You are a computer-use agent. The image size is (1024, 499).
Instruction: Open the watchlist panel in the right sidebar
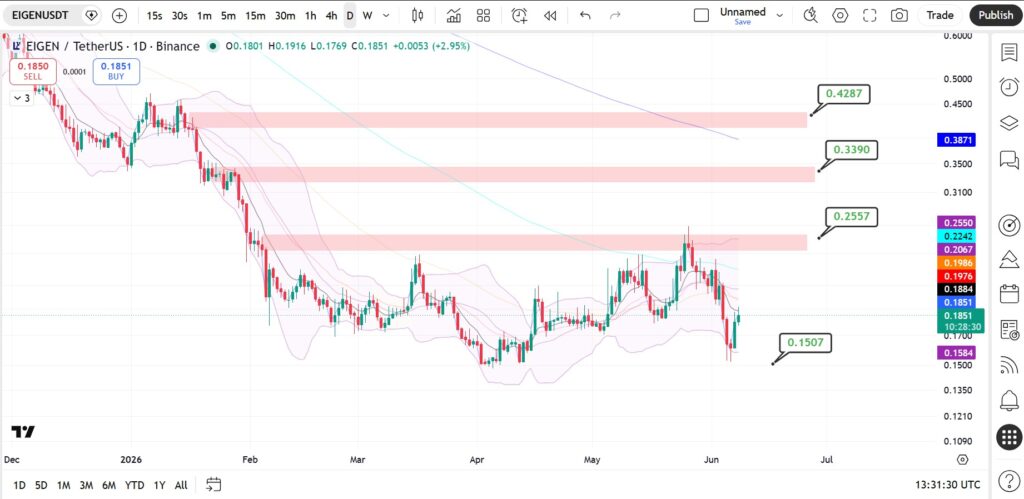click(x=1009, y=52)
